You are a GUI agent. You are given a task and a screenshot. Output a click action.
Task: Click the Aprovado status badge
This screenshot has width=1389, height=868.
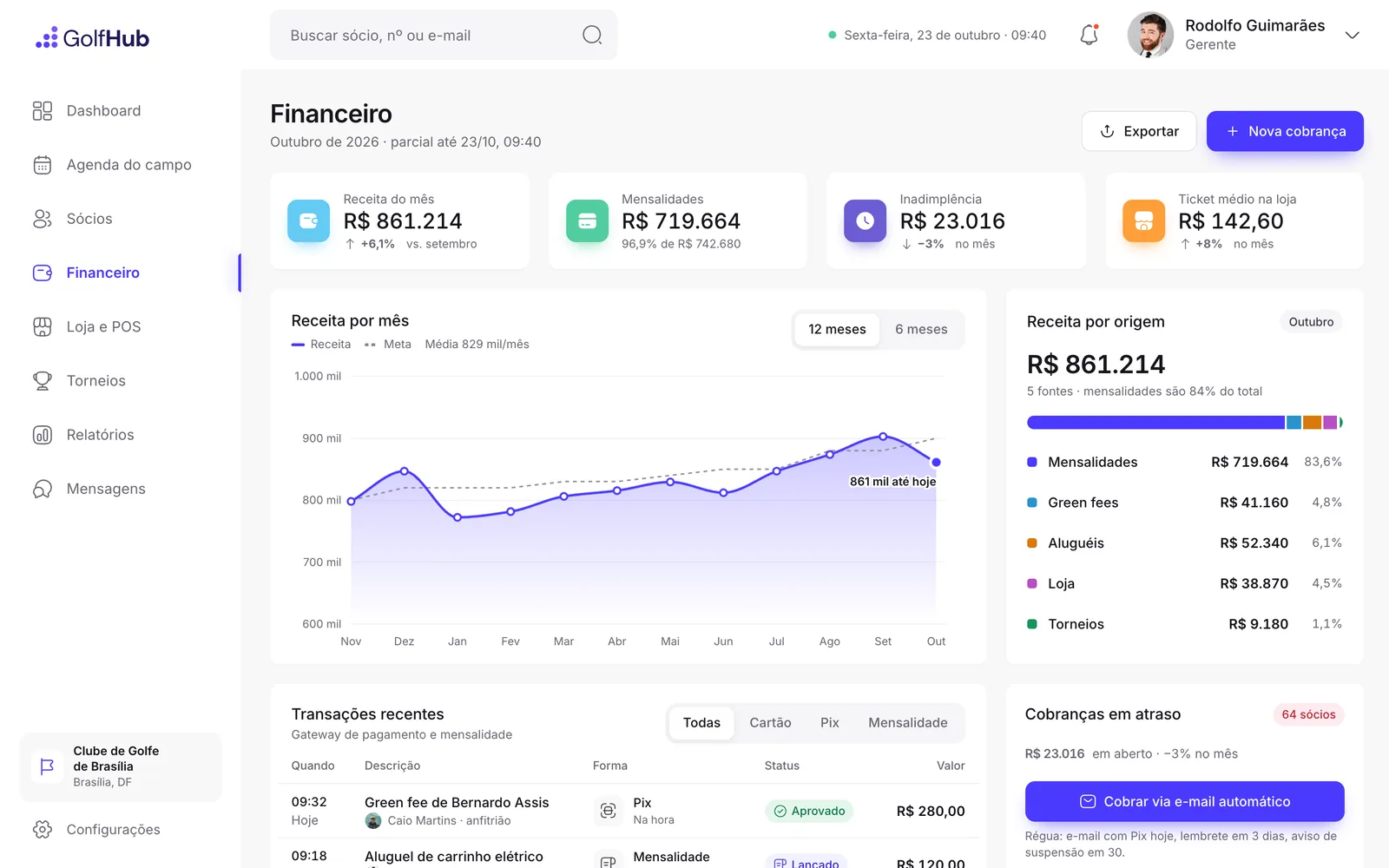pos(809,811)
